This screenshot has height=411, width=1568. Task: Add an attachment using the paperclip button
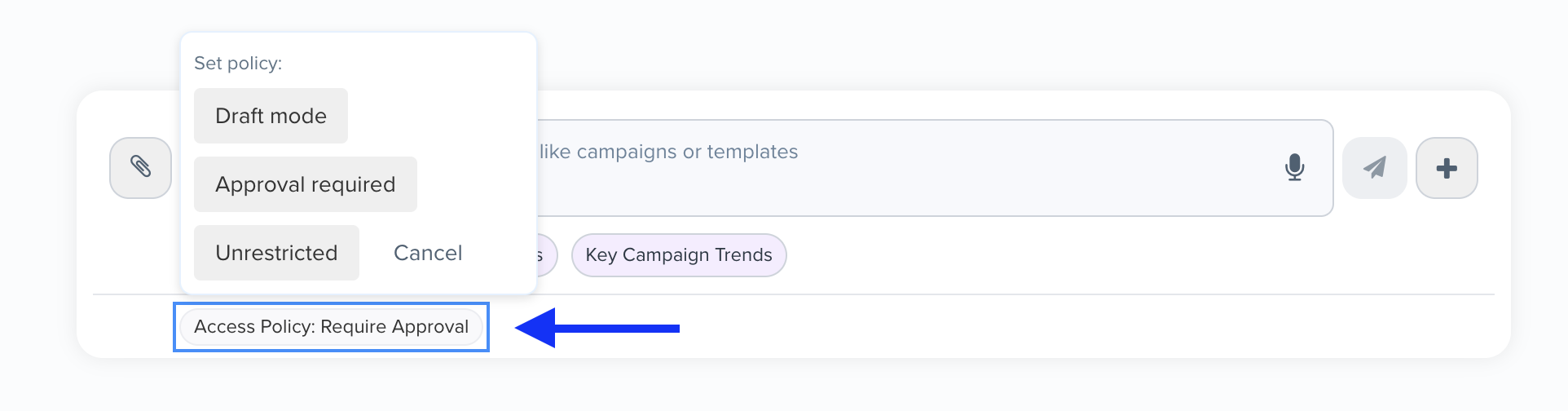coord(140,167)
